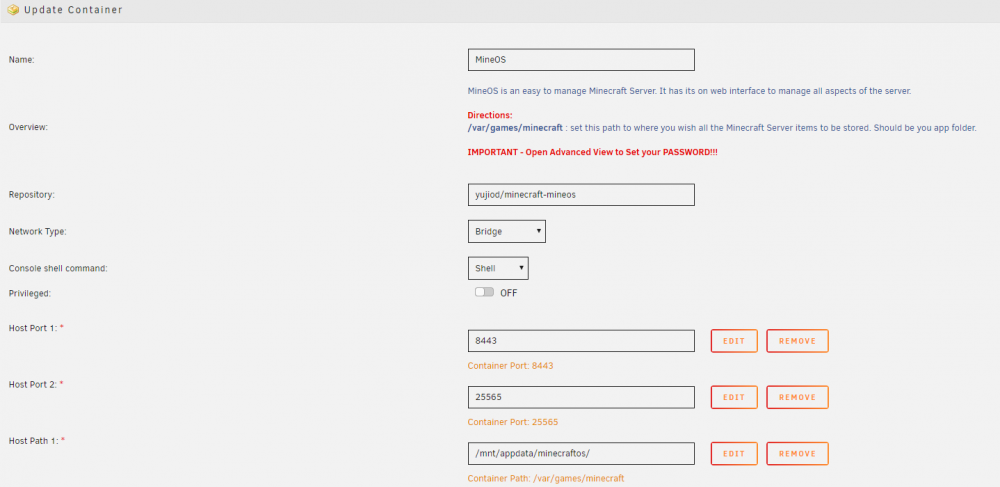
Task: Click the Update Container heading text
Action: point(73,10)
